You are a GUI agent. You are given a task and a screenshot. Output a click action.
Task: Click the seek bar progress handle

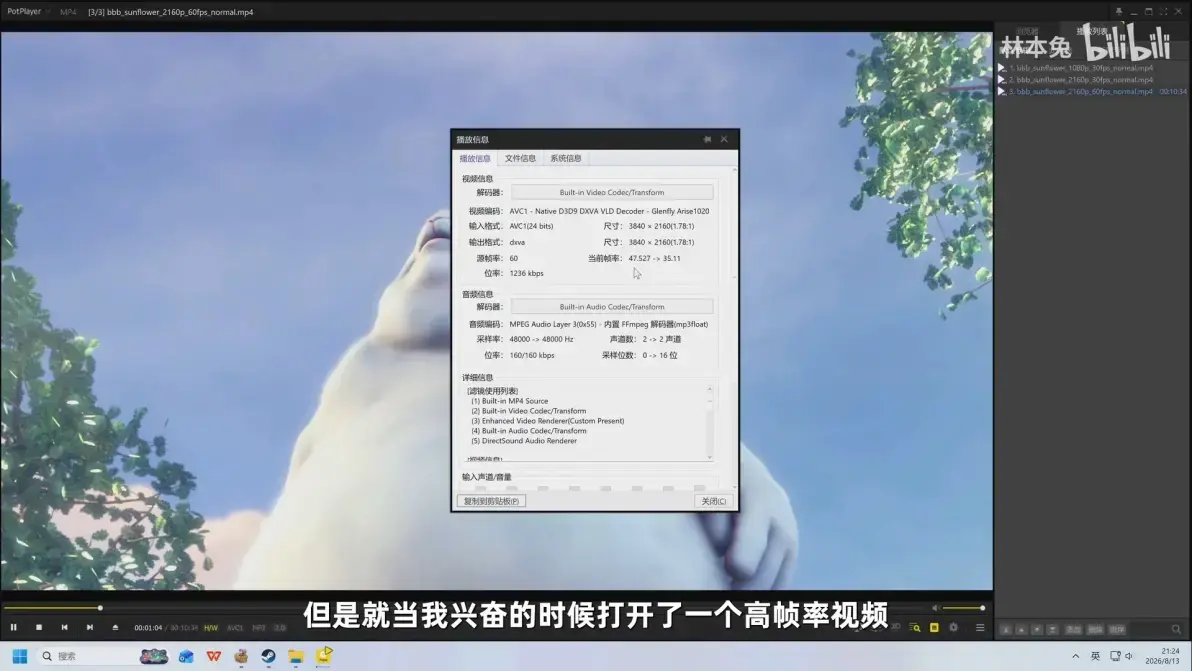pos(100,608)
